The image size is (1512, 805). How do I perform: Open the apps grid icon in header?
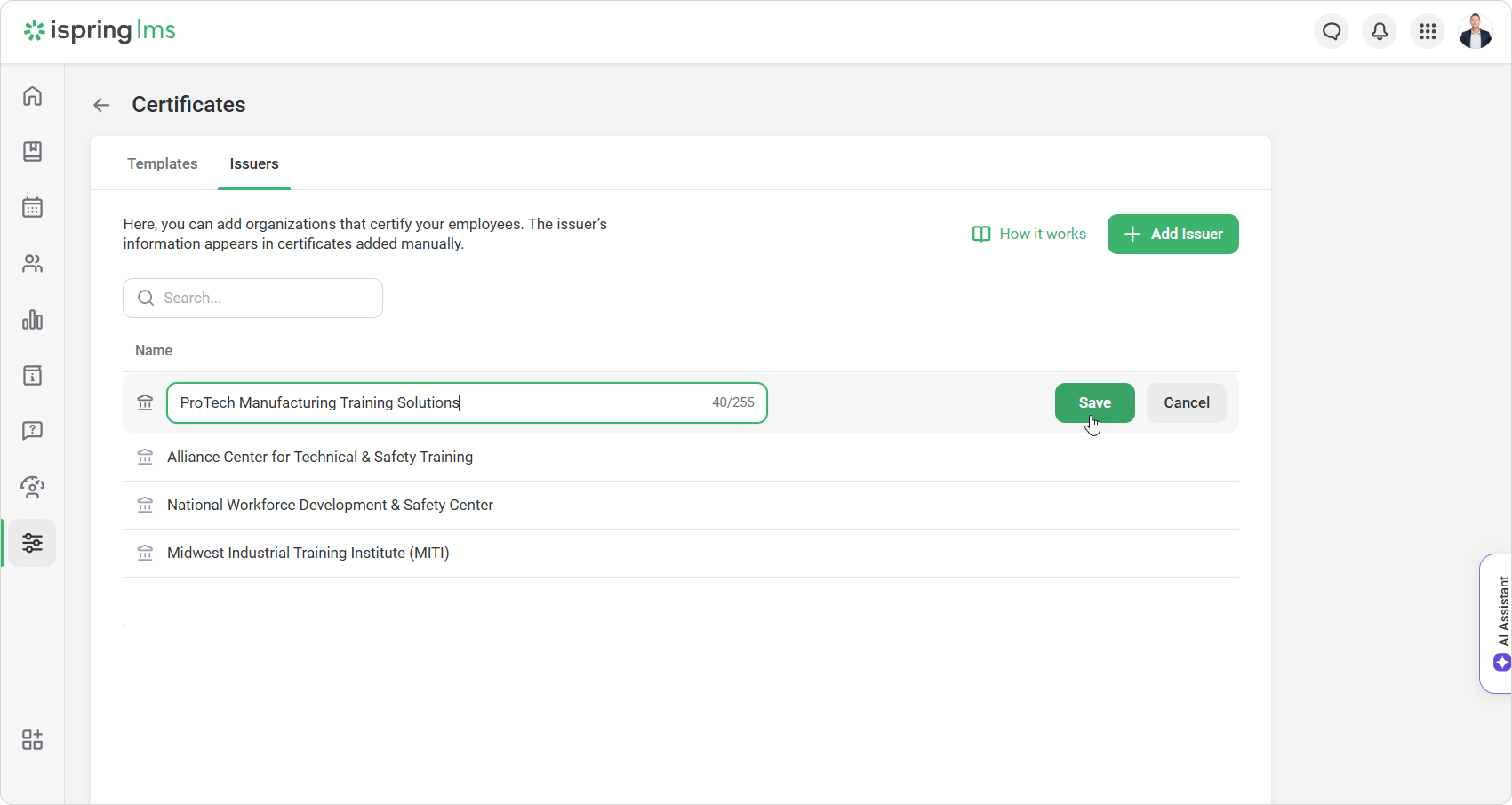coord(1428,31)
